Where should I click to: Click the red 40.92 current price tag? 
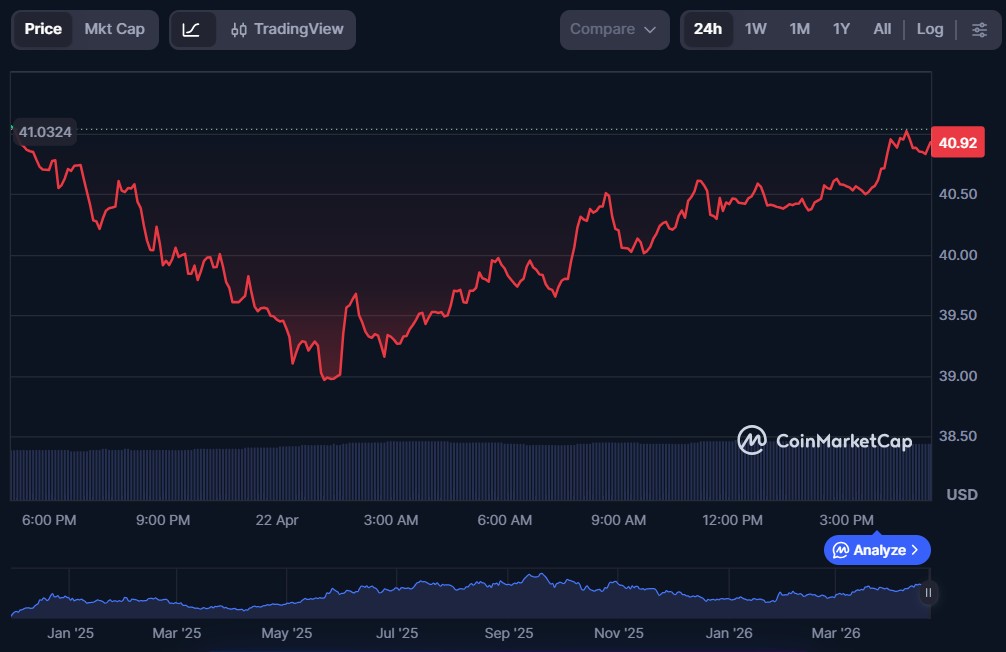click(x=957, y=143)
